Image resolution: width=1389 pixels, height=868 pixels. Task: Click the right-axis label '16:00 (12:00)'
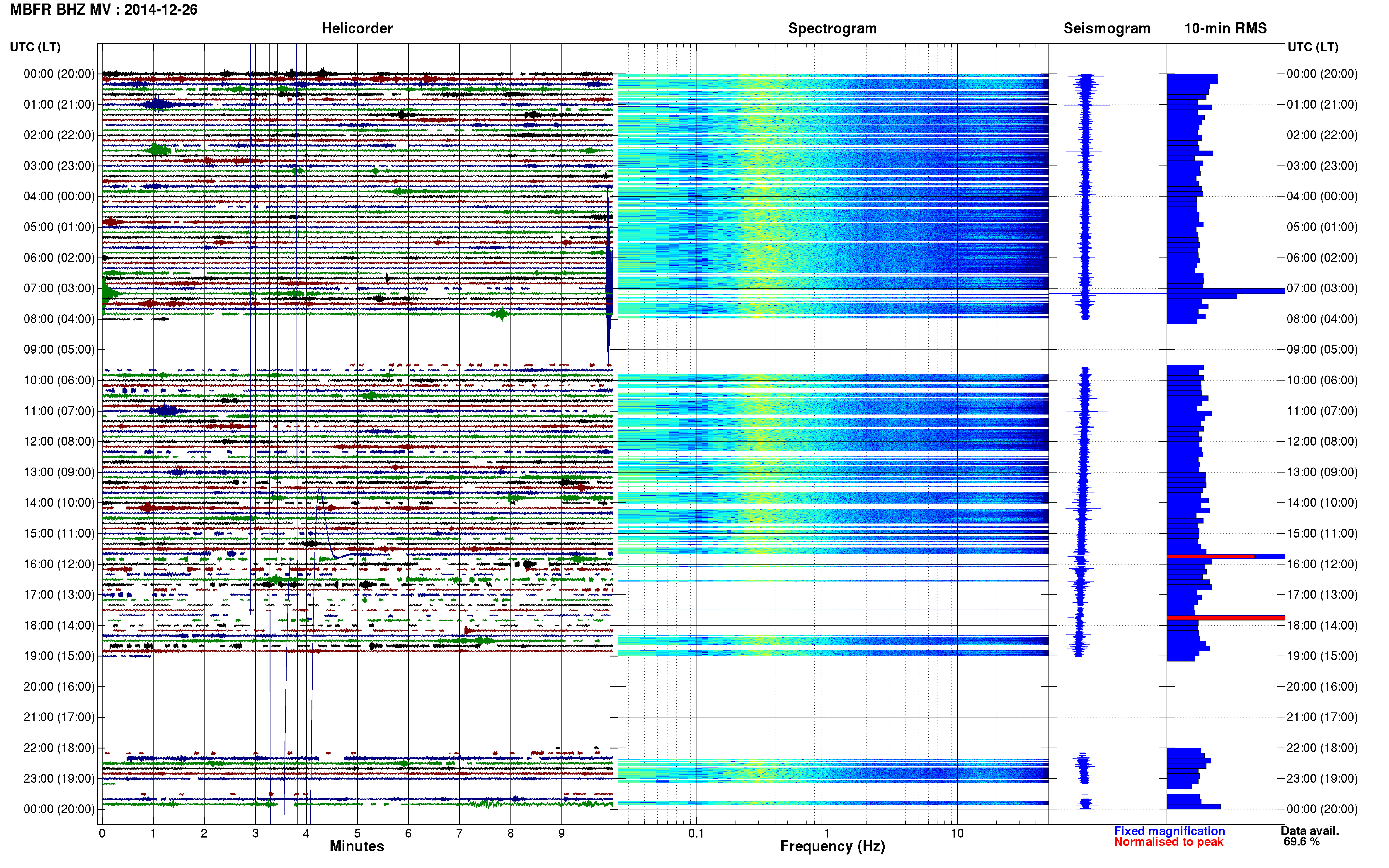coord(1322,564)
